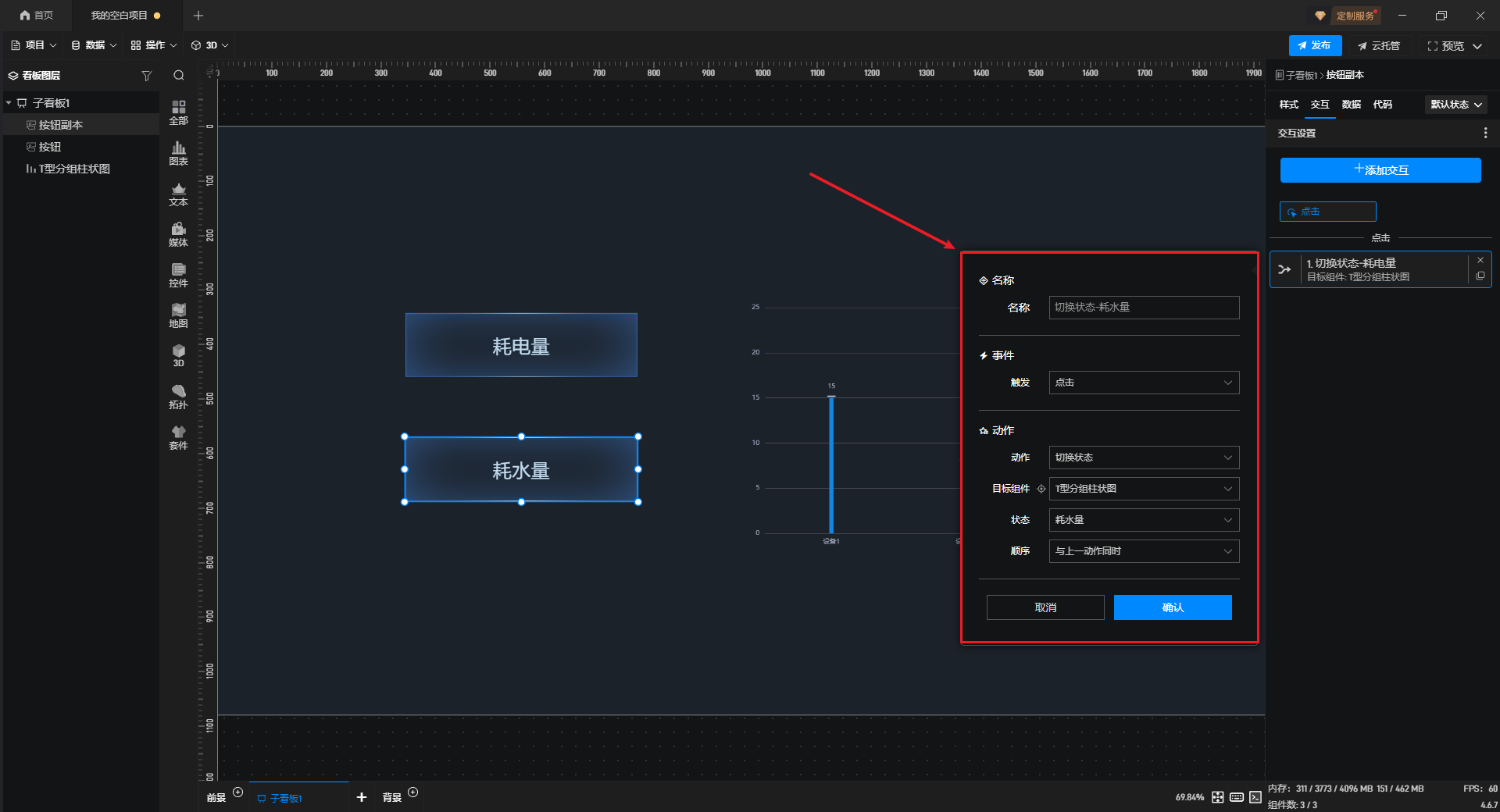
Task: Click the search magnifier icon
Action: (179, 76)
